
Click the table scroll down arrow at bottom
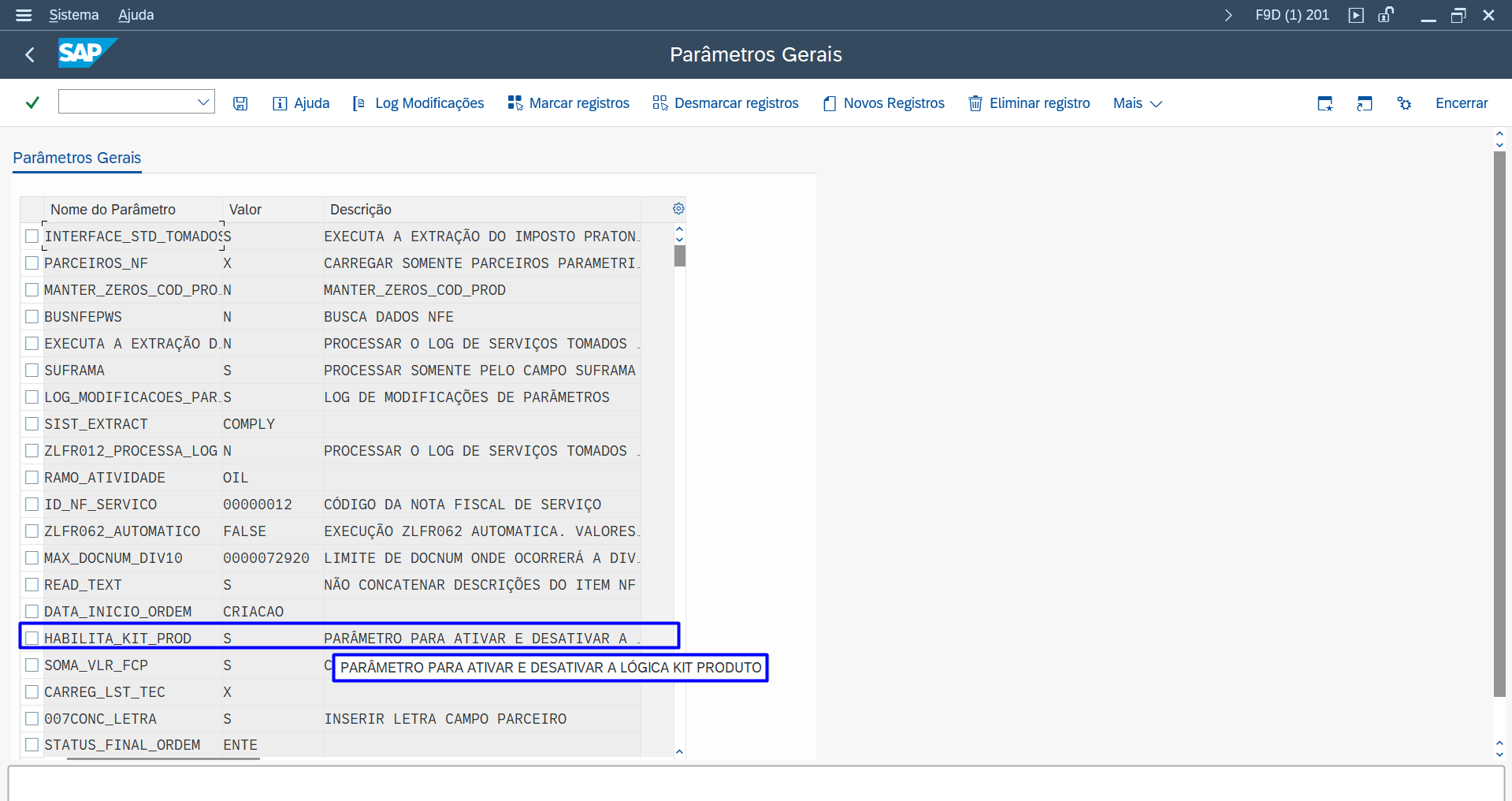click(x=679, y=752)
